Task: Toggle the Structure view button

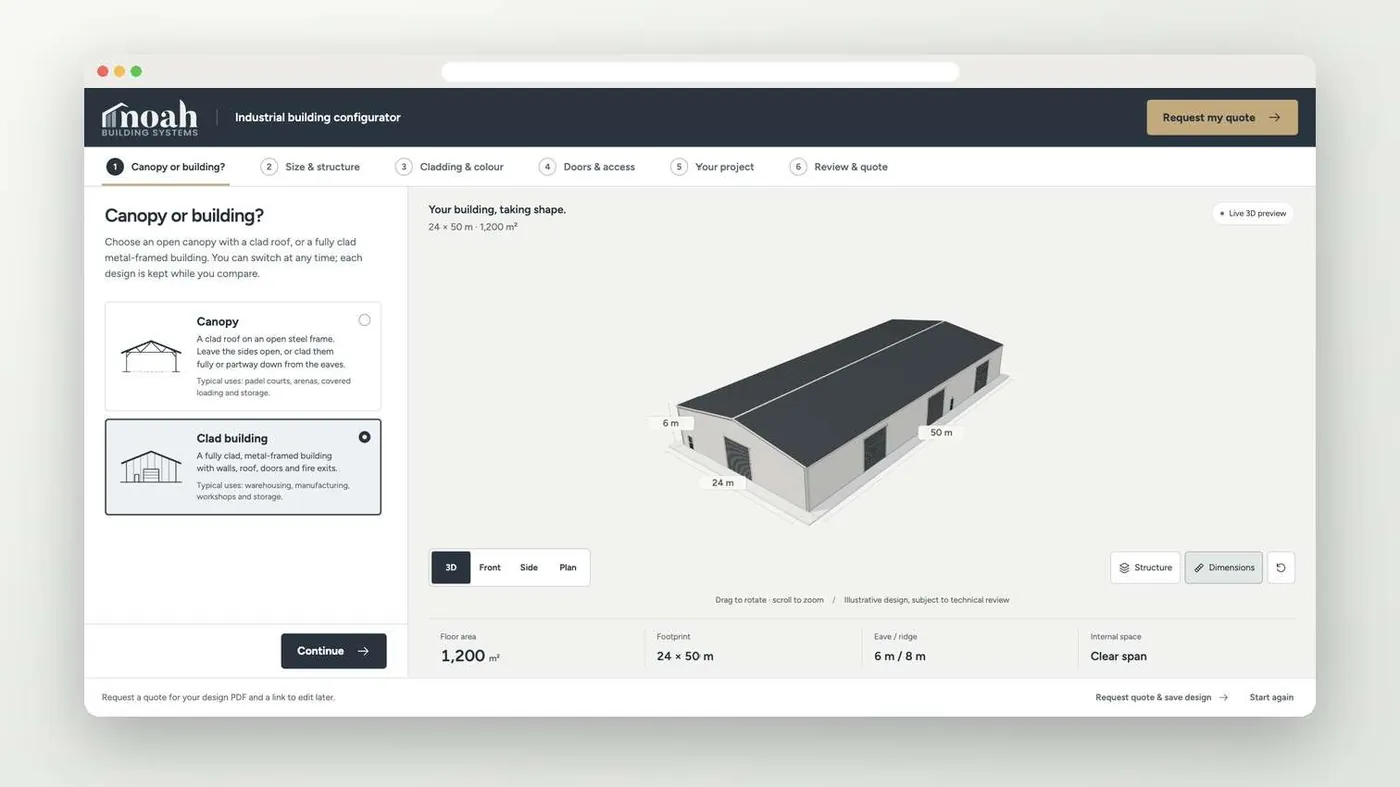Action: pyautogui.click(x=1145, y=568)
